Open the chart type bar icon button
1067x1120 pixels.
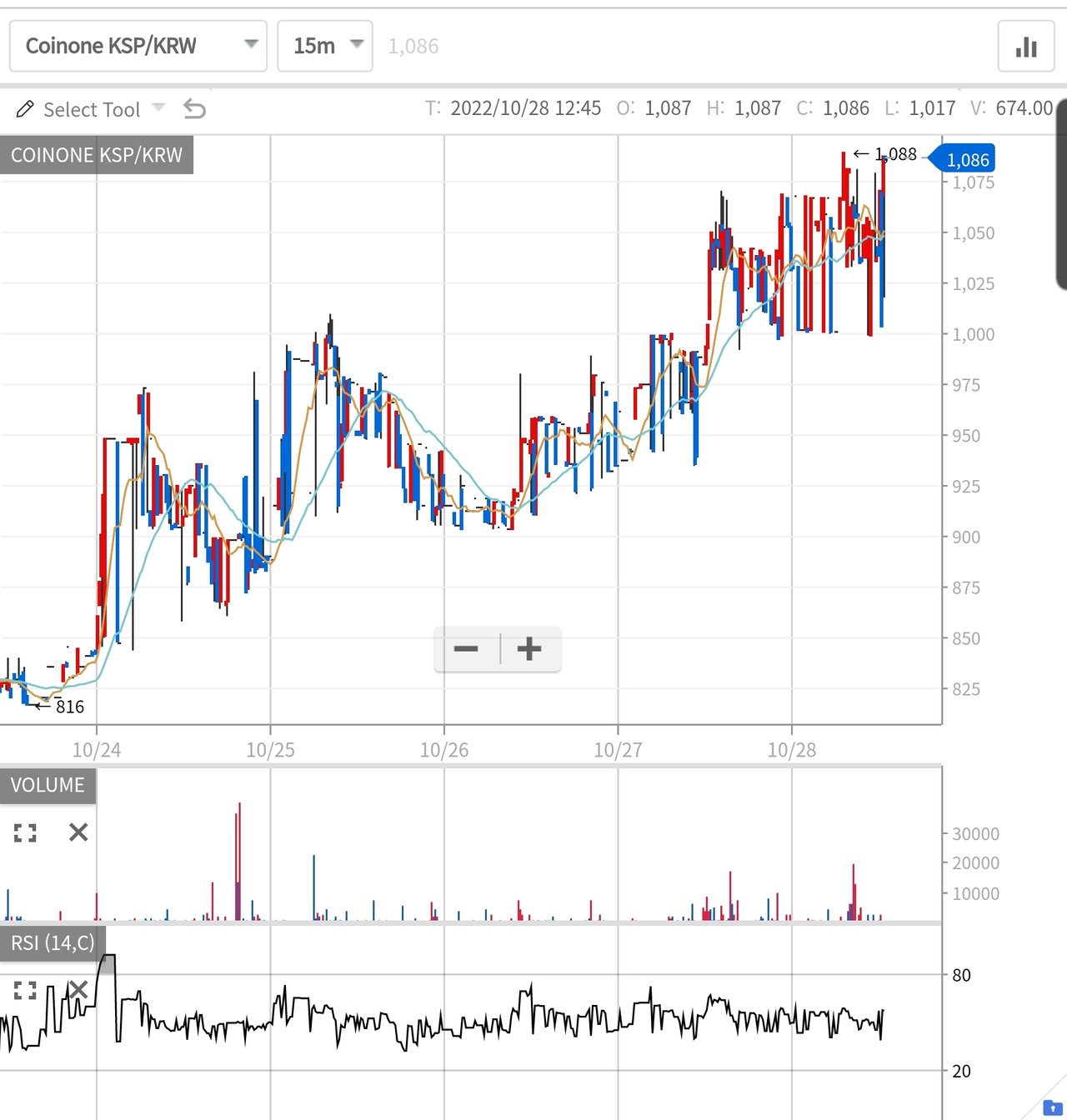tap(1026, 47)
